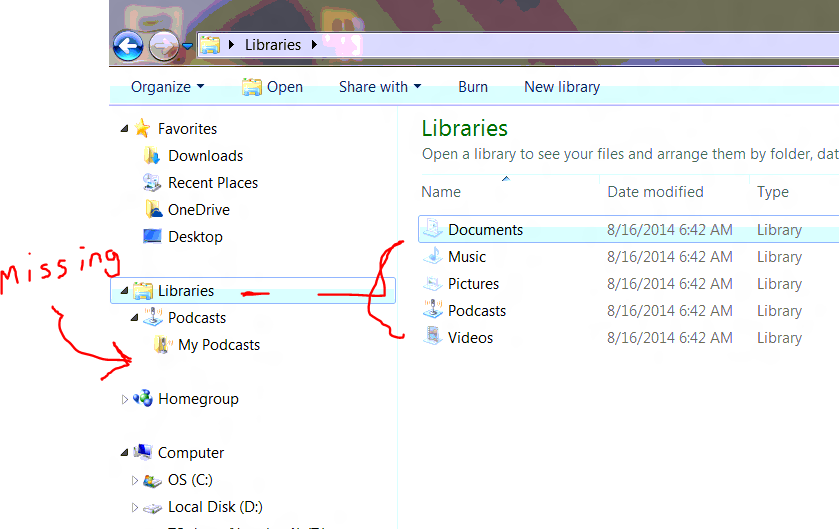Click the Homegroup icon

pos(143,398)
